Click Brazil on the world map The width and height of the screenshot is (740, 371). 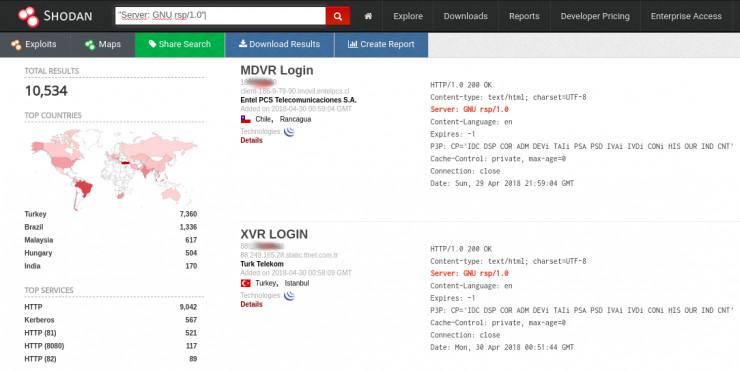(85, 188)
